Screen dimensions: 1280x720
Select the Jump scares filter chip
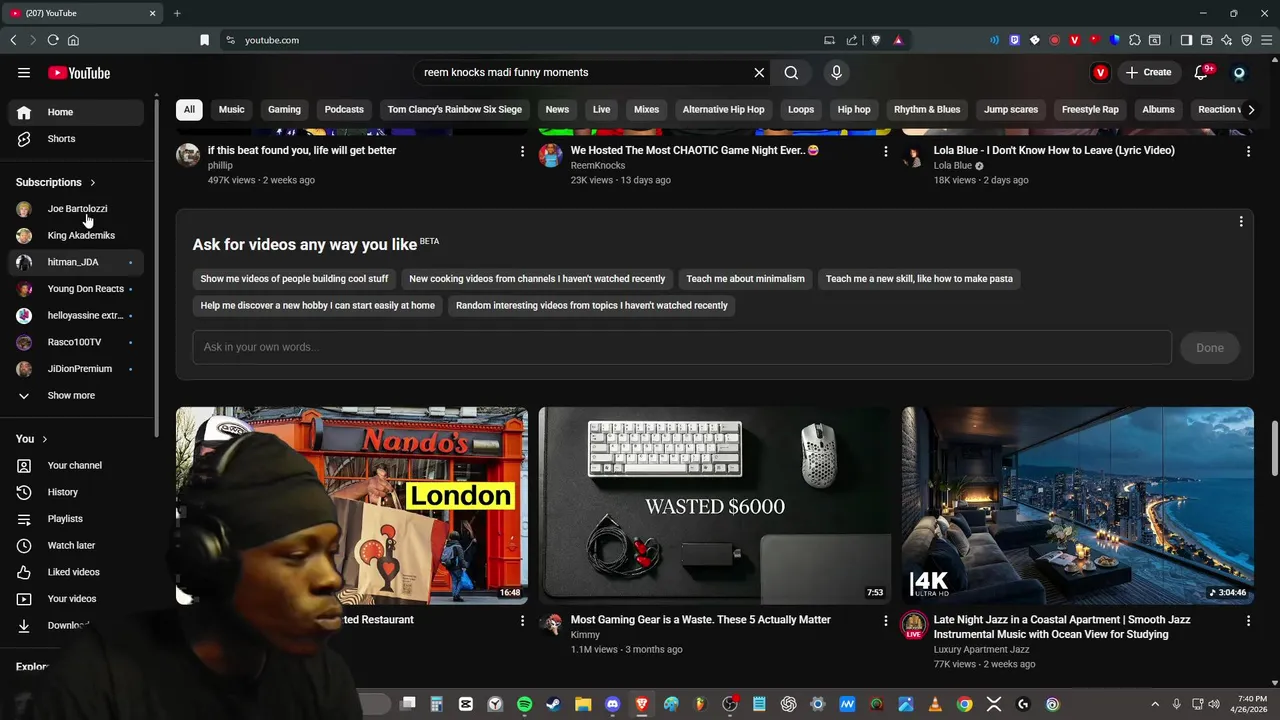coord(1011,109)
